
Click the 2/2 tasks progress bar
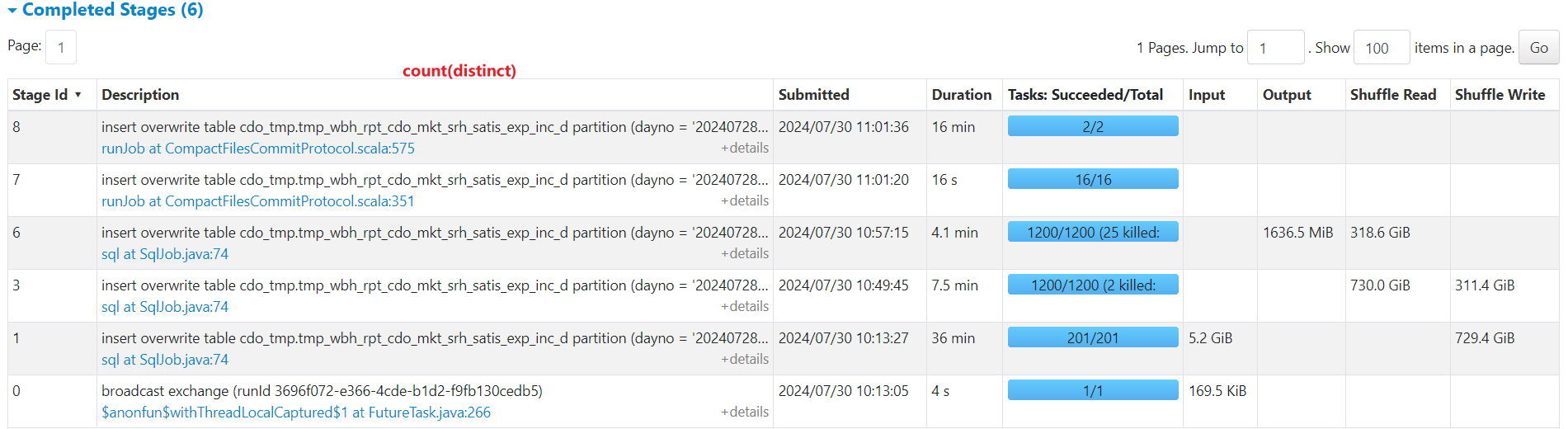point(1093,126)
